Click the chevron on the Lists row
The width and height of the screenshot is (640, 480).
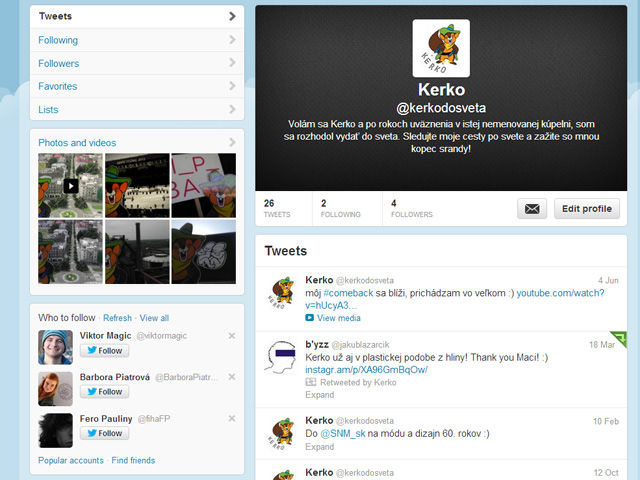click(x=232, y=109)
